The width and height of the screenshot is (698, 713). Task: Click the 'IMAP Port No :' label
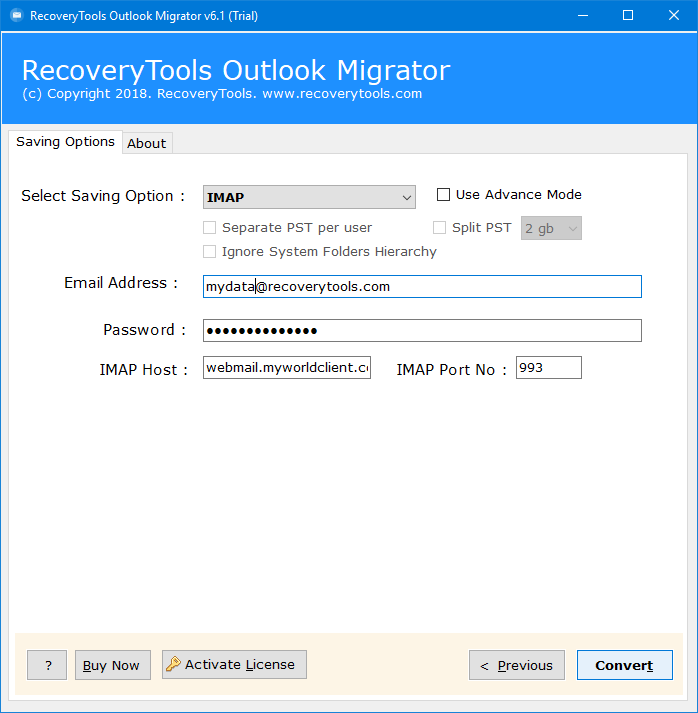pyautogui.click(x=452, y=370)
